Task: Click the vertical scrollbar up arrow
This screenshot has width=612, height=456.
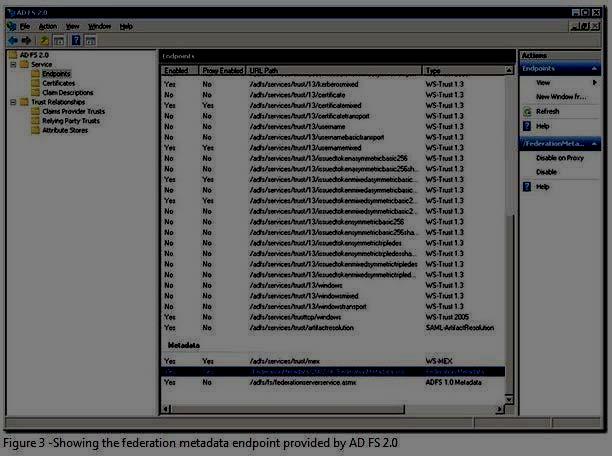Action: pos(509,70)
